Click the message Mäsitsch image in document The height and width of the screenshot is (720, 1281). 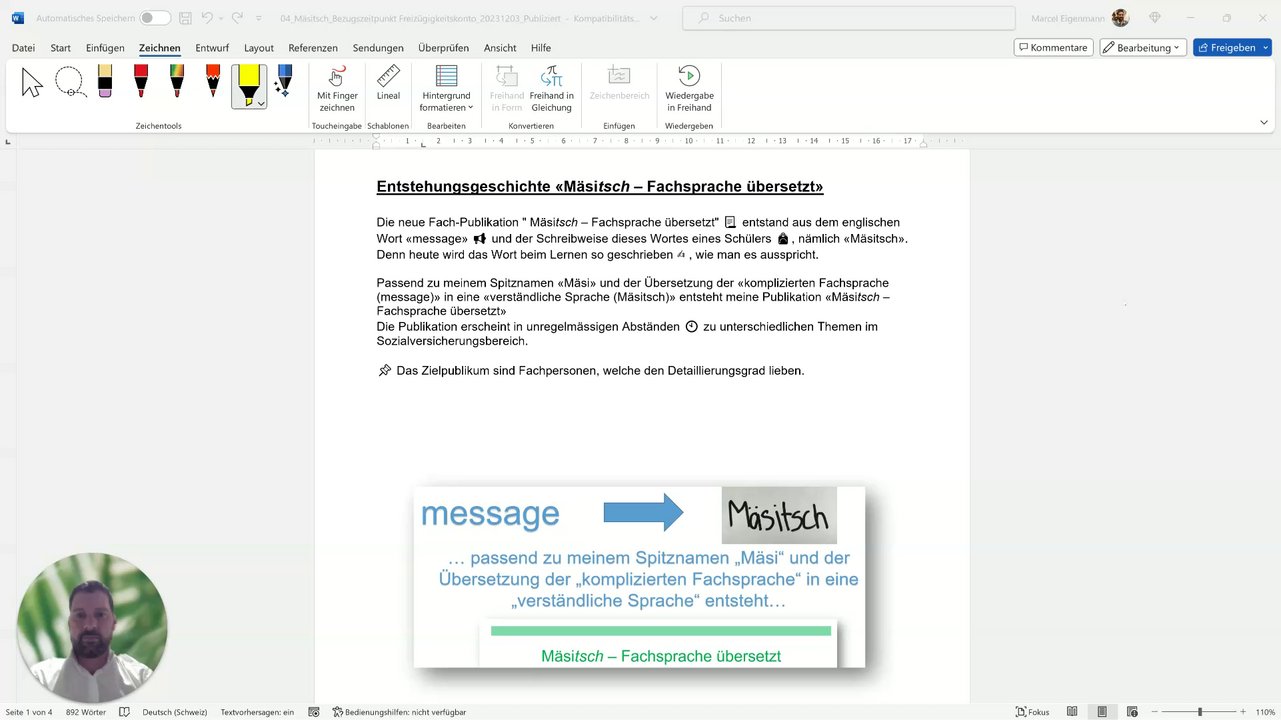coord(639,576)
